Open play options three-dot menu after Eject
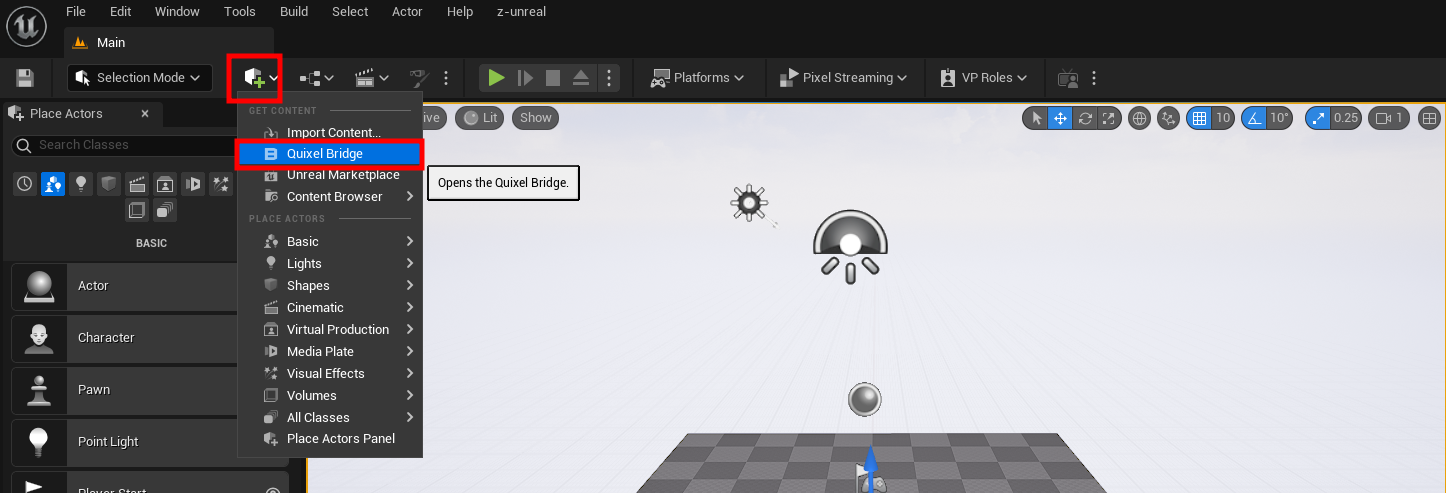This screenshot has width=1446, height=493. coord(609,78)
